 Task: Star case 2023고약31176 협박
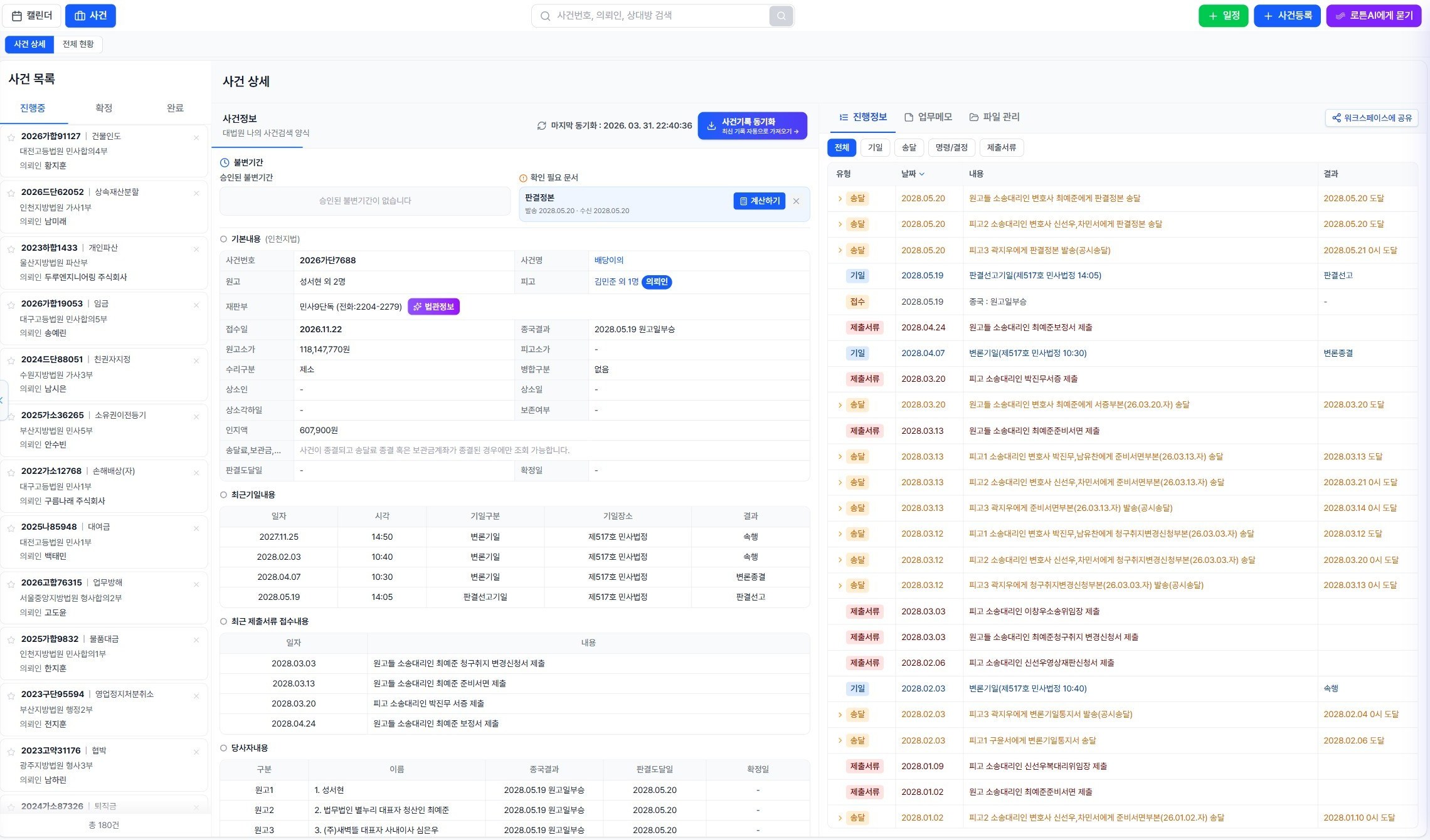pos(11,751)
